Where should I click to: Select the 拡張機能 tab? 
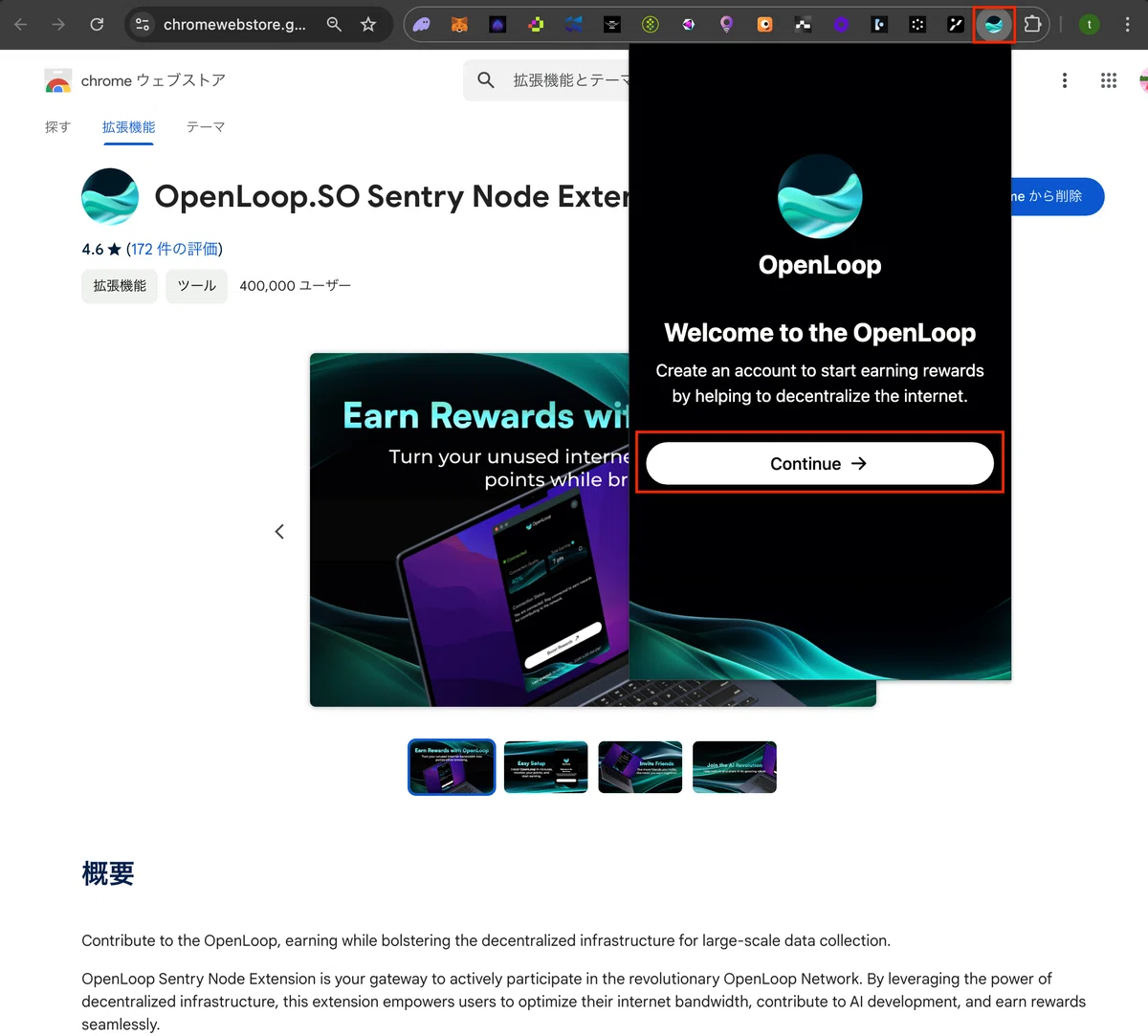point(128,127)
